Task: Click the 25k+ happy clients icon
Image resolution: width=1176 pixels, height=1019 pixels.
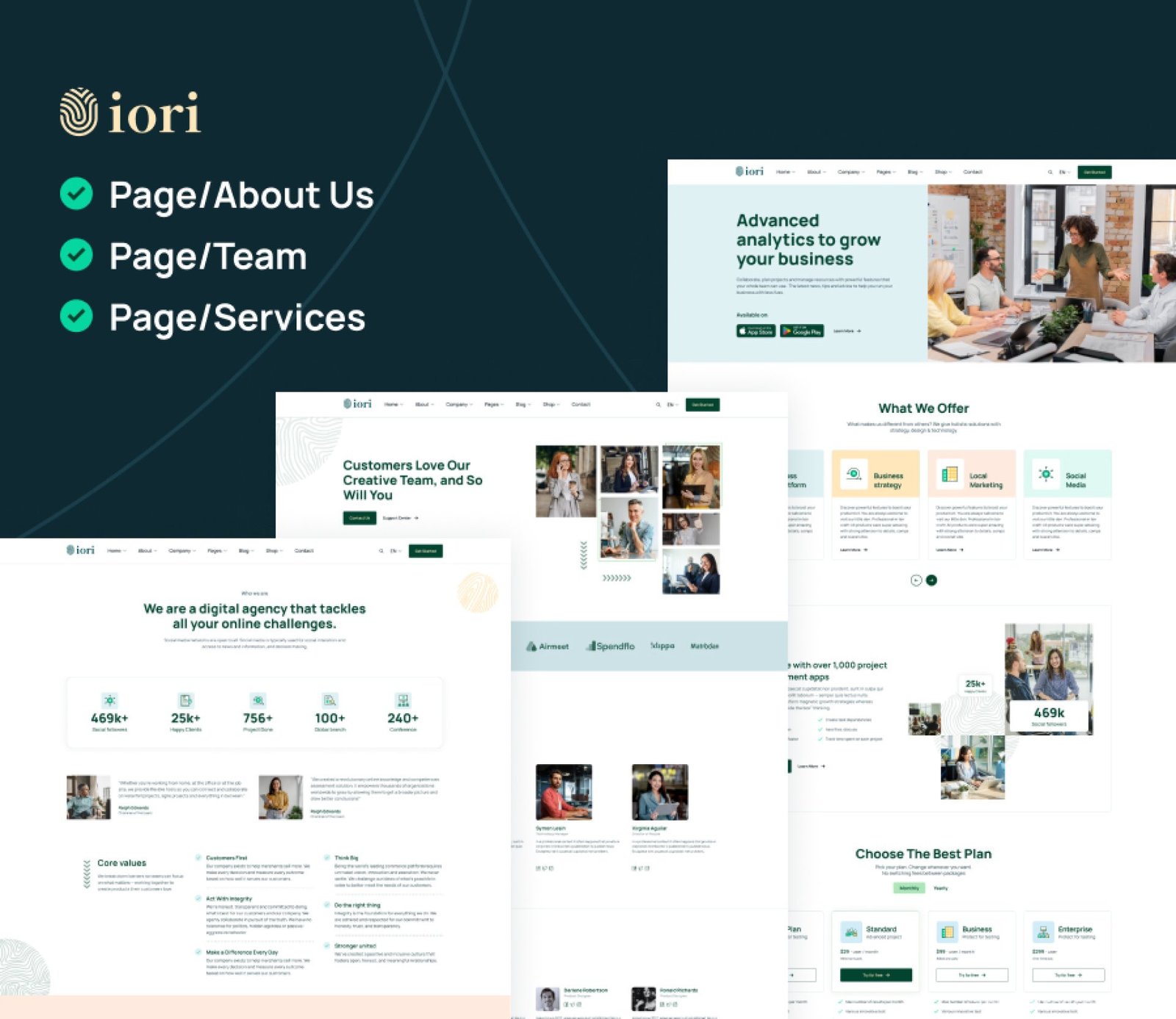Action: (x=185, y=700)
